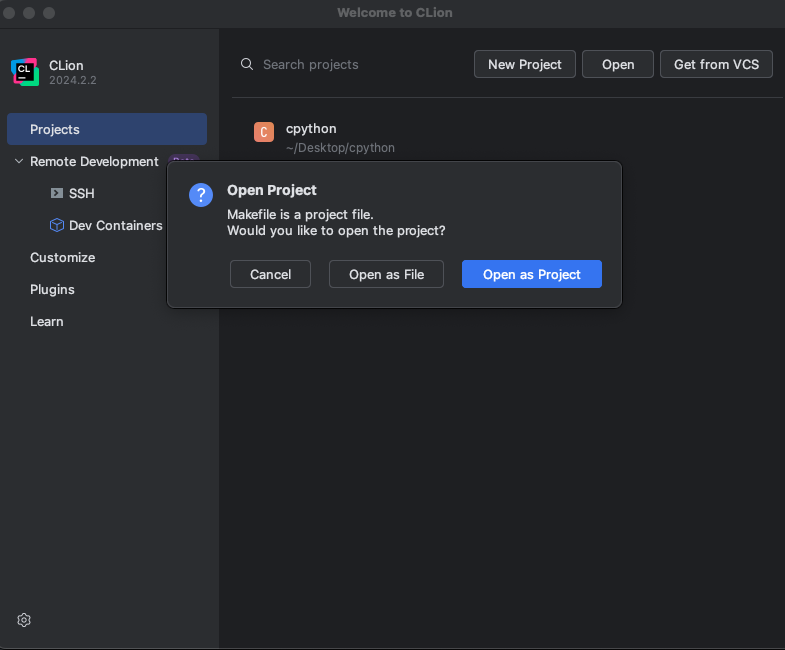Click the Dev Containers cube icon

tap(57, 225)
